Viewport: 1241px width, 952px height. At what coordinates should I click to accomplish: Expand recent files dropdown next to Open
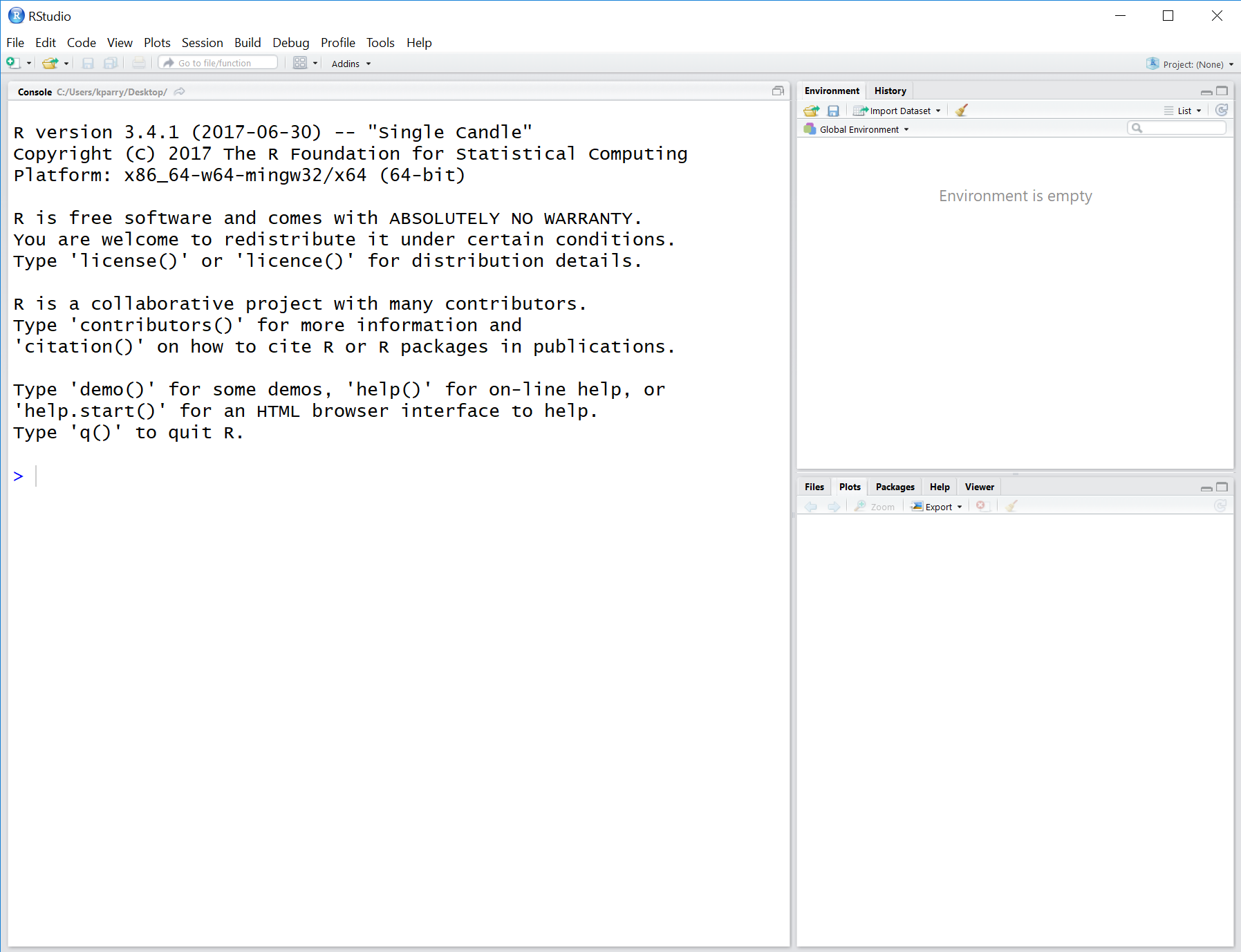[x=66, y=64]
